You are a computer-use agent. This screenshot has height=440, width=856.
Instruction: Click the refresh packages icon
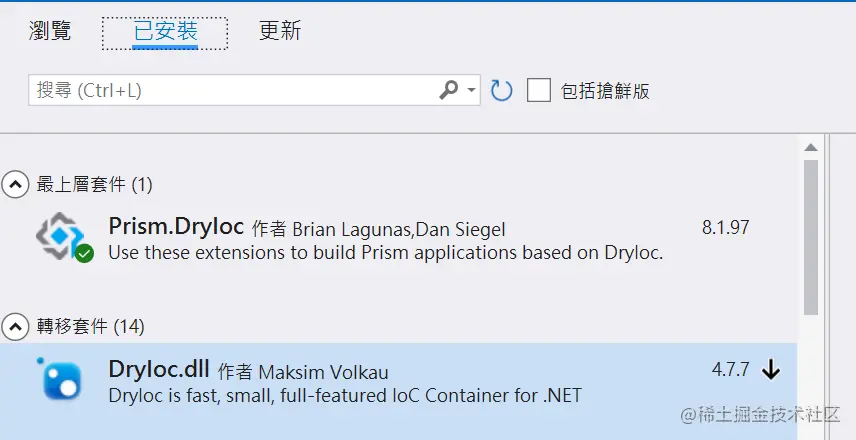[x=501, y=91]
